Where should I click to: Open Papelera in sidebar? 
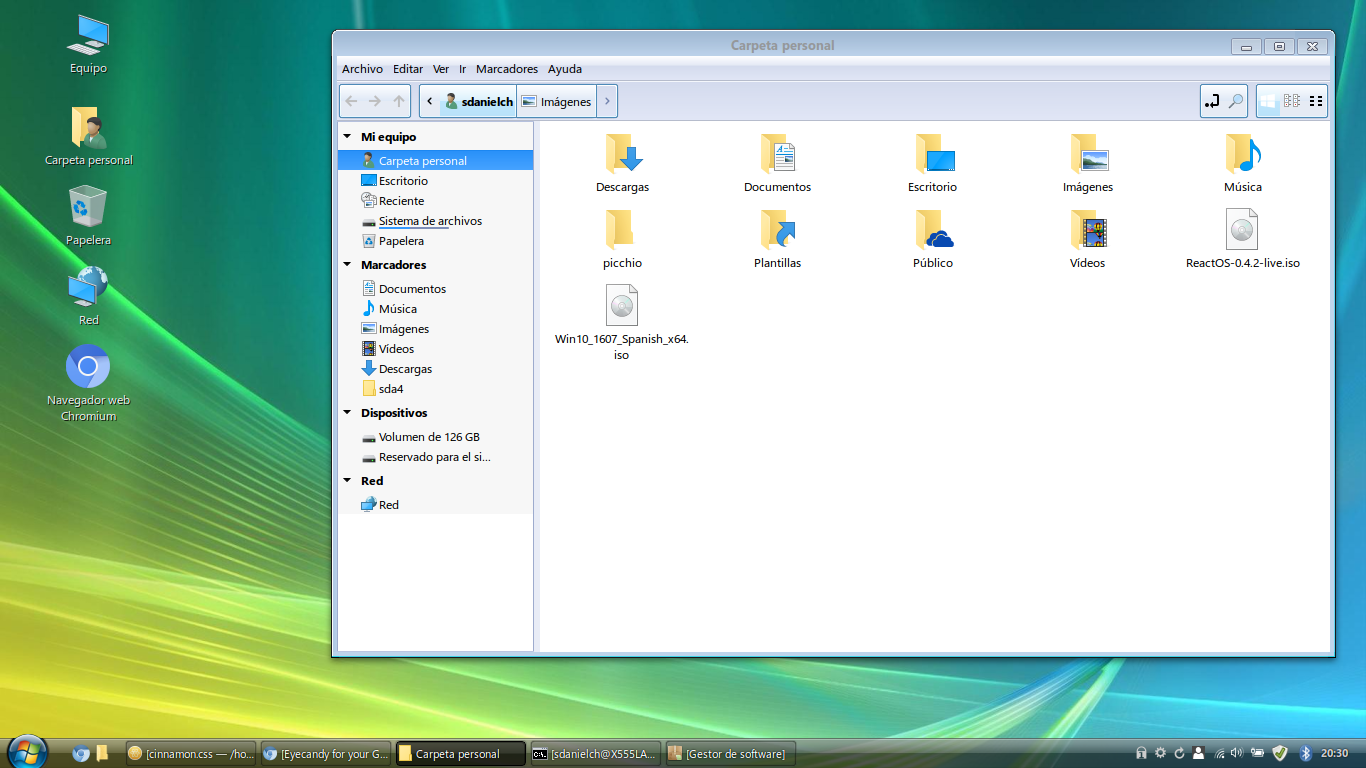(435, 241)
